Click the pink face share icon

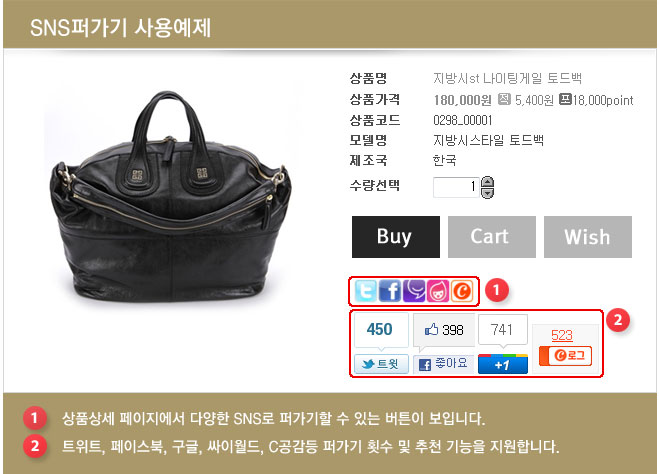(438, 291)
